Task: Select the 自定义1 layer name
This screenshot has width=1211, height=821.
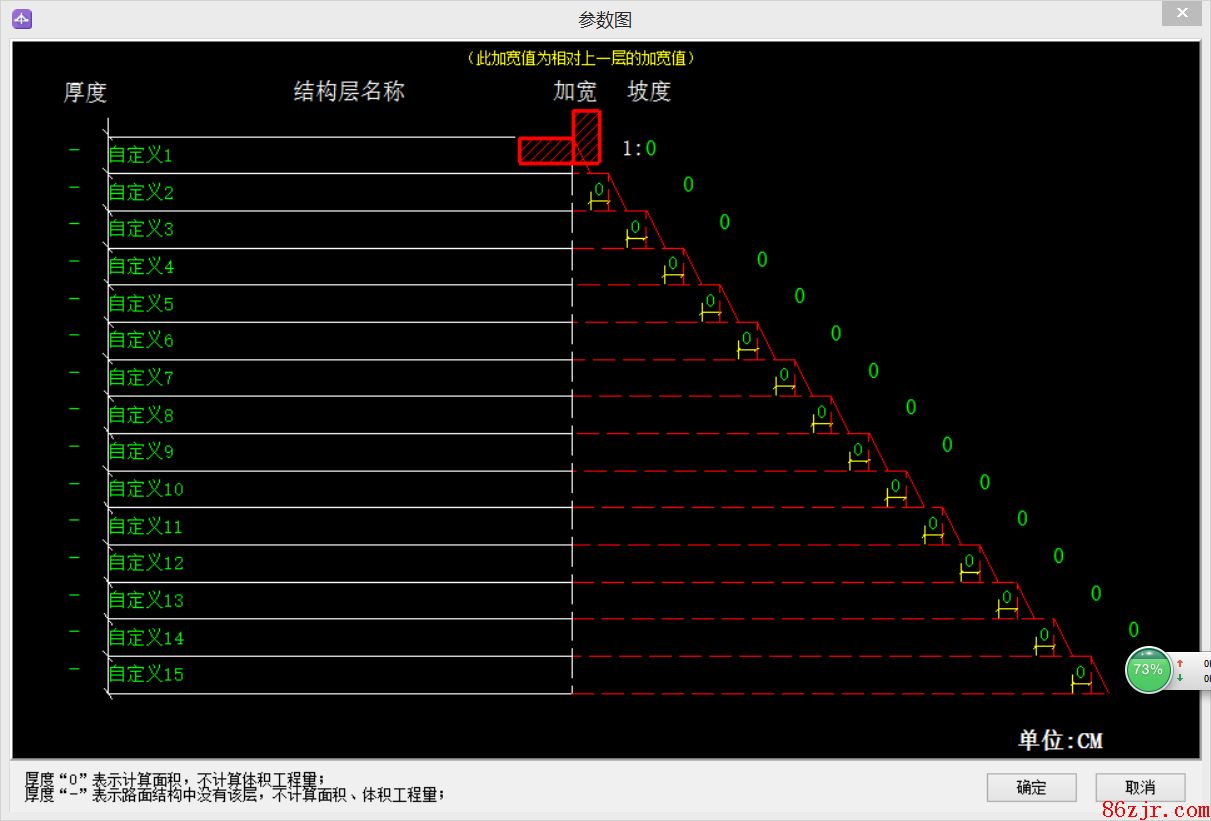Action: click(x=140, y=155)
